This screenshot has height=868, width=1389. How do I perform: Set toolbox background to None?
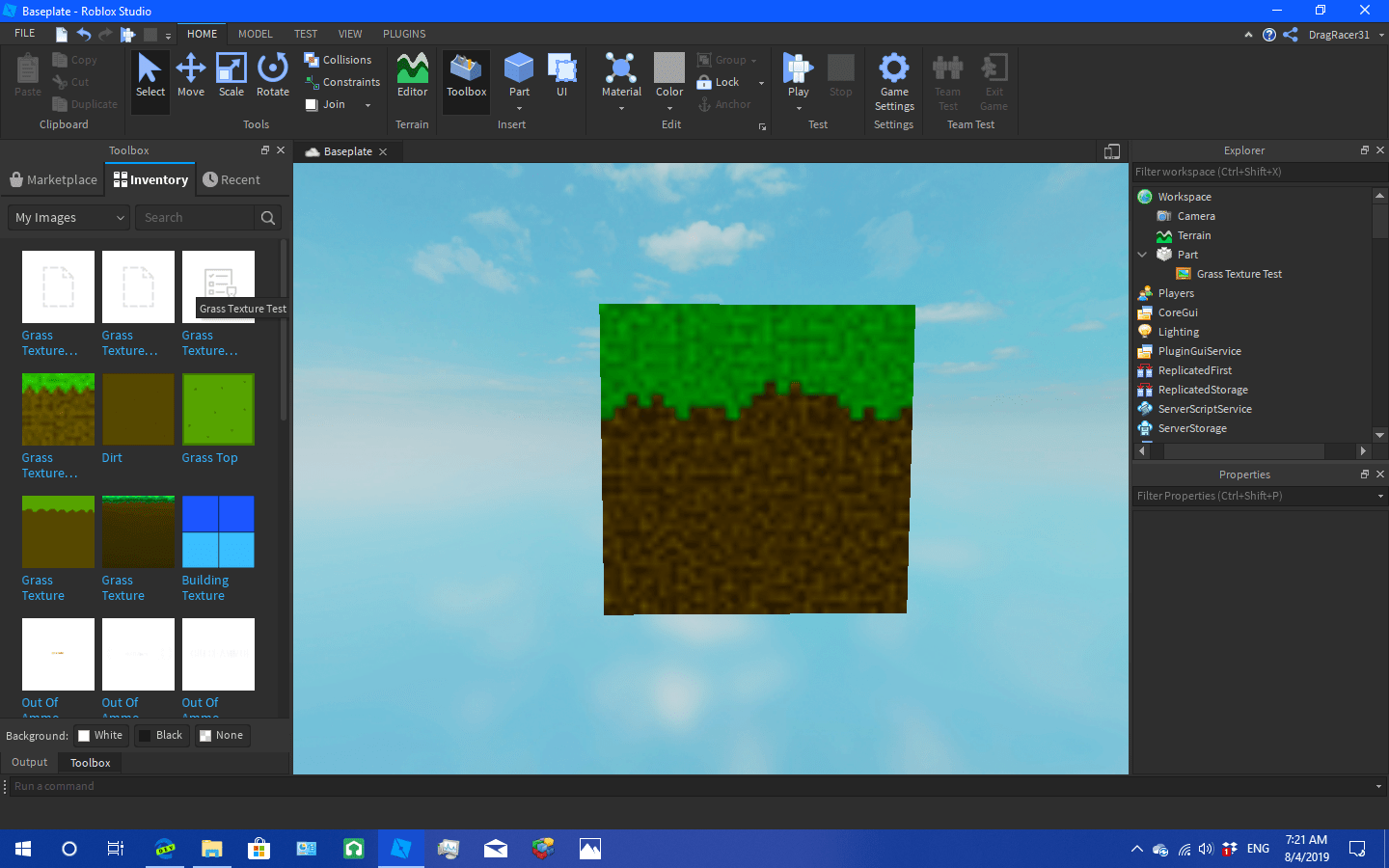point(221,736)
